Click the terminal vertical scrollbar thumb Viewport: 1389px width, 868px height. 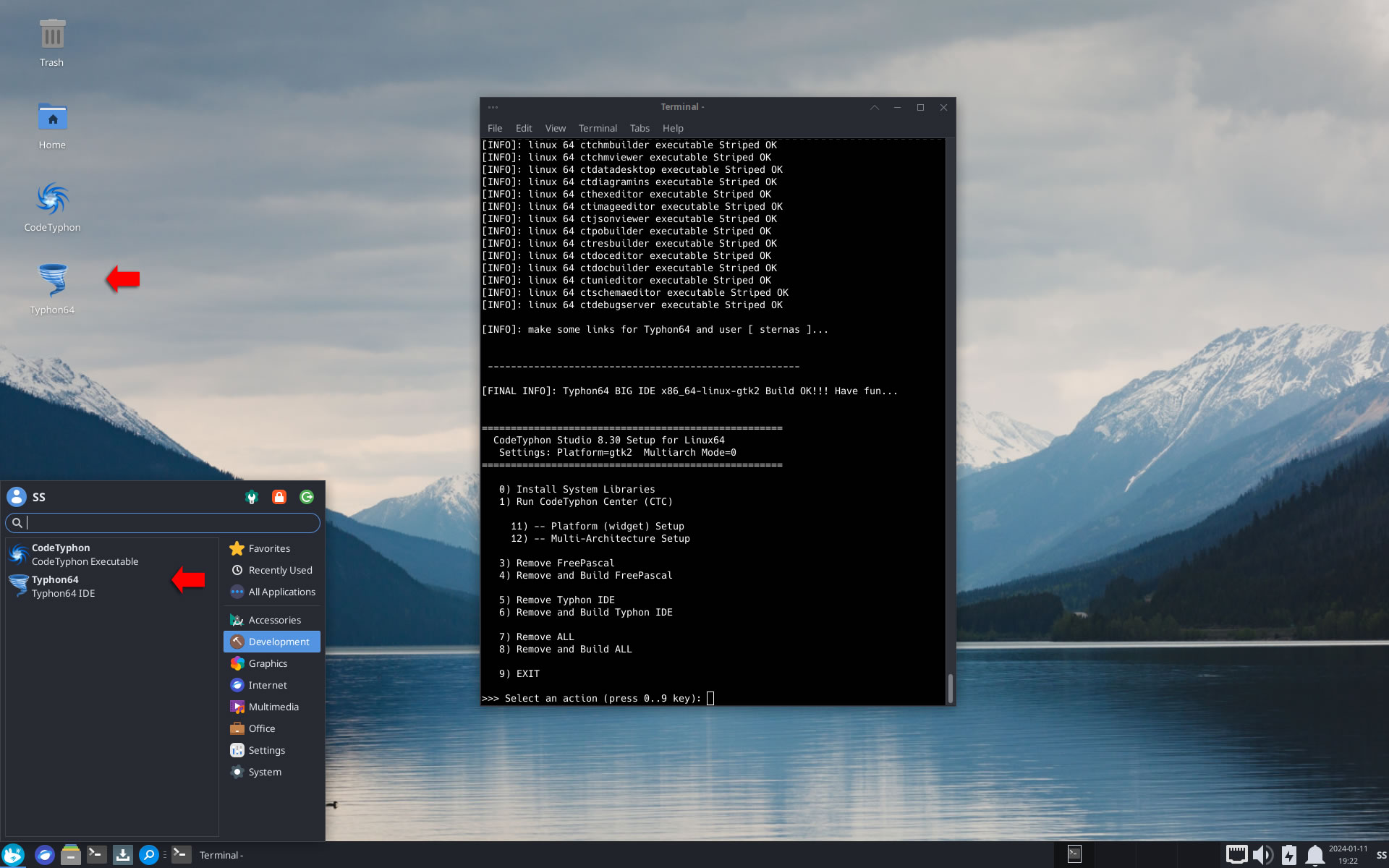tap(951, 687)
